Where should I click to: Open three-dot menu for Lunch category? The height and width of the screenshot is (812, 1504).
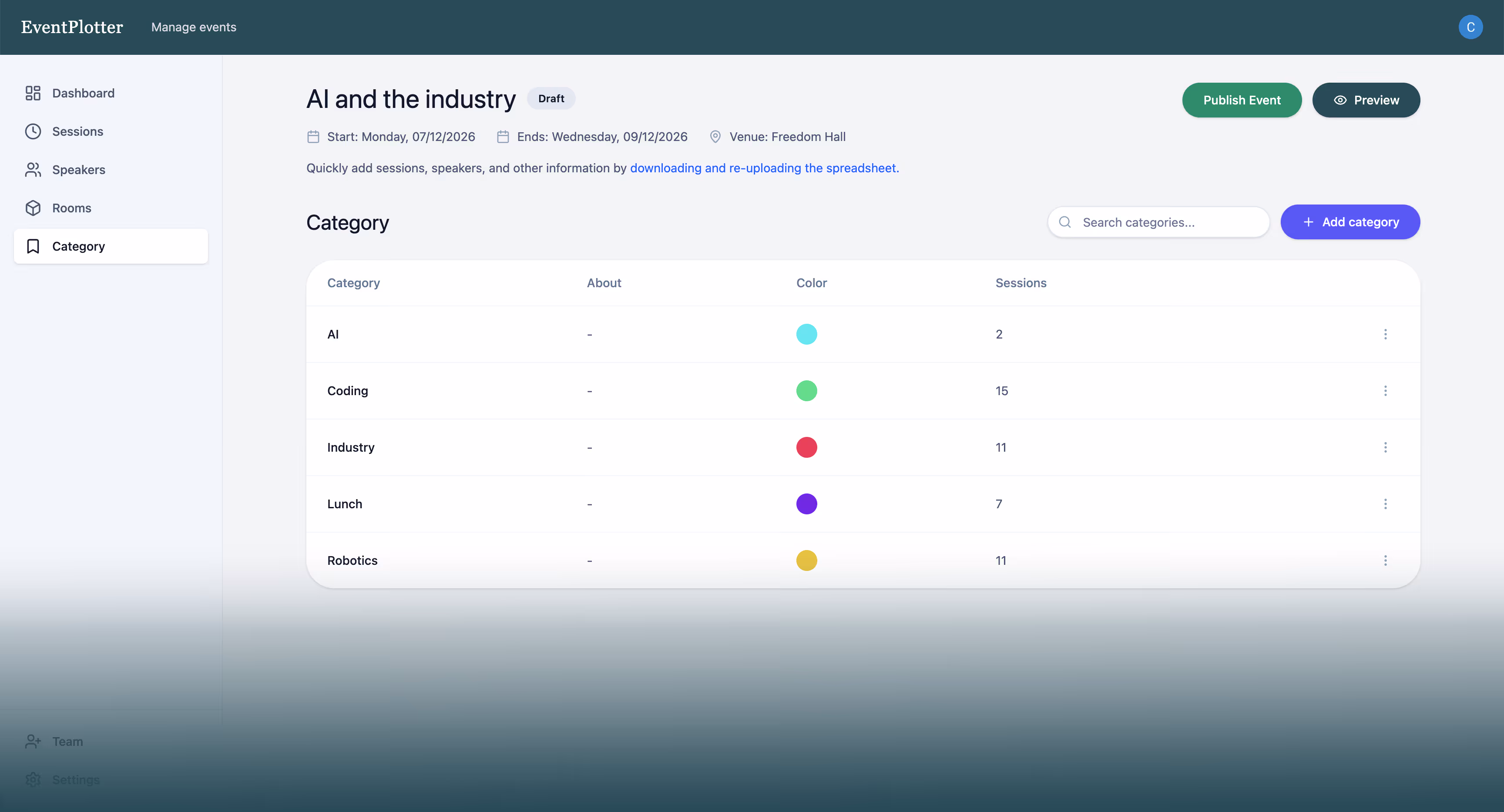coord(1385,504)
